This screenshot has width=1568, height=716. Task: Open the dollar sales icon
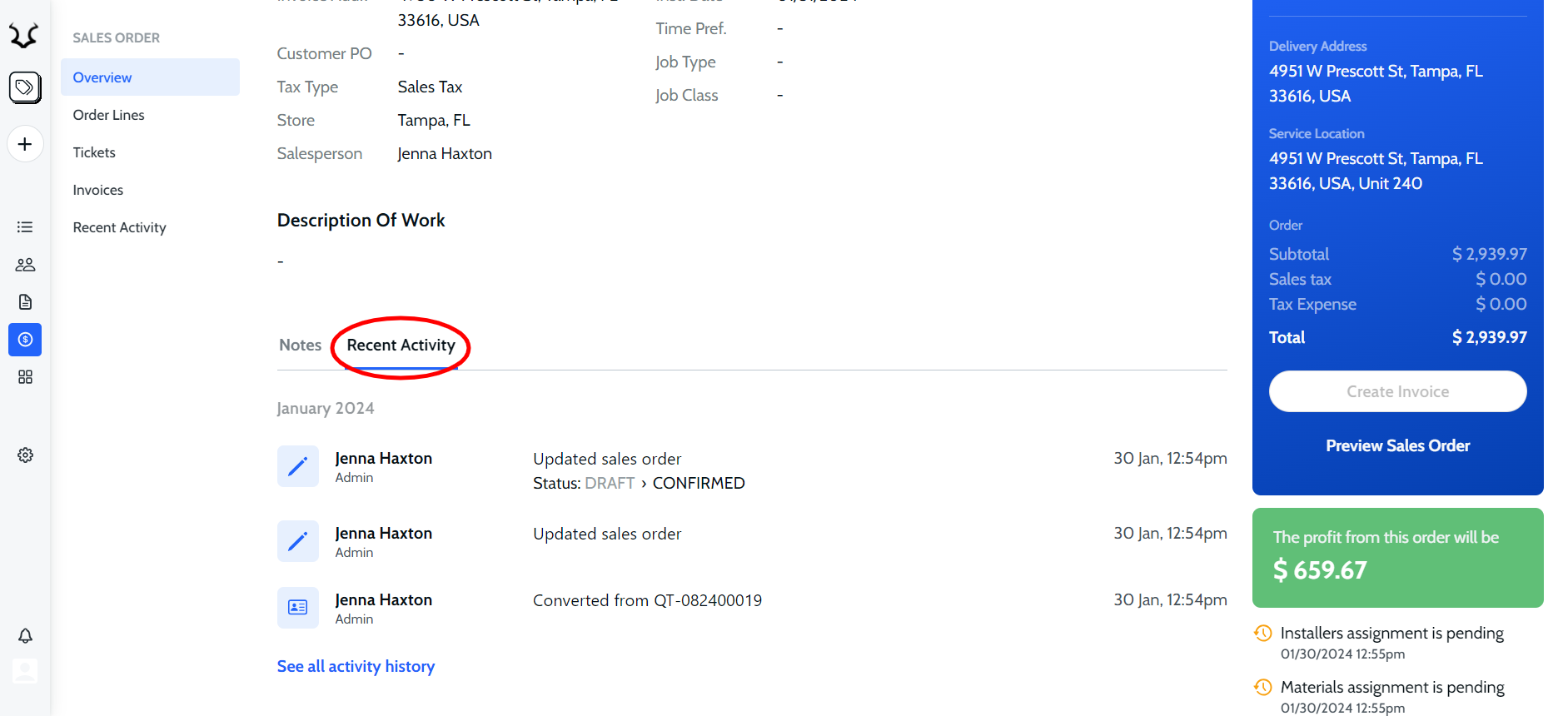point(25,340)
